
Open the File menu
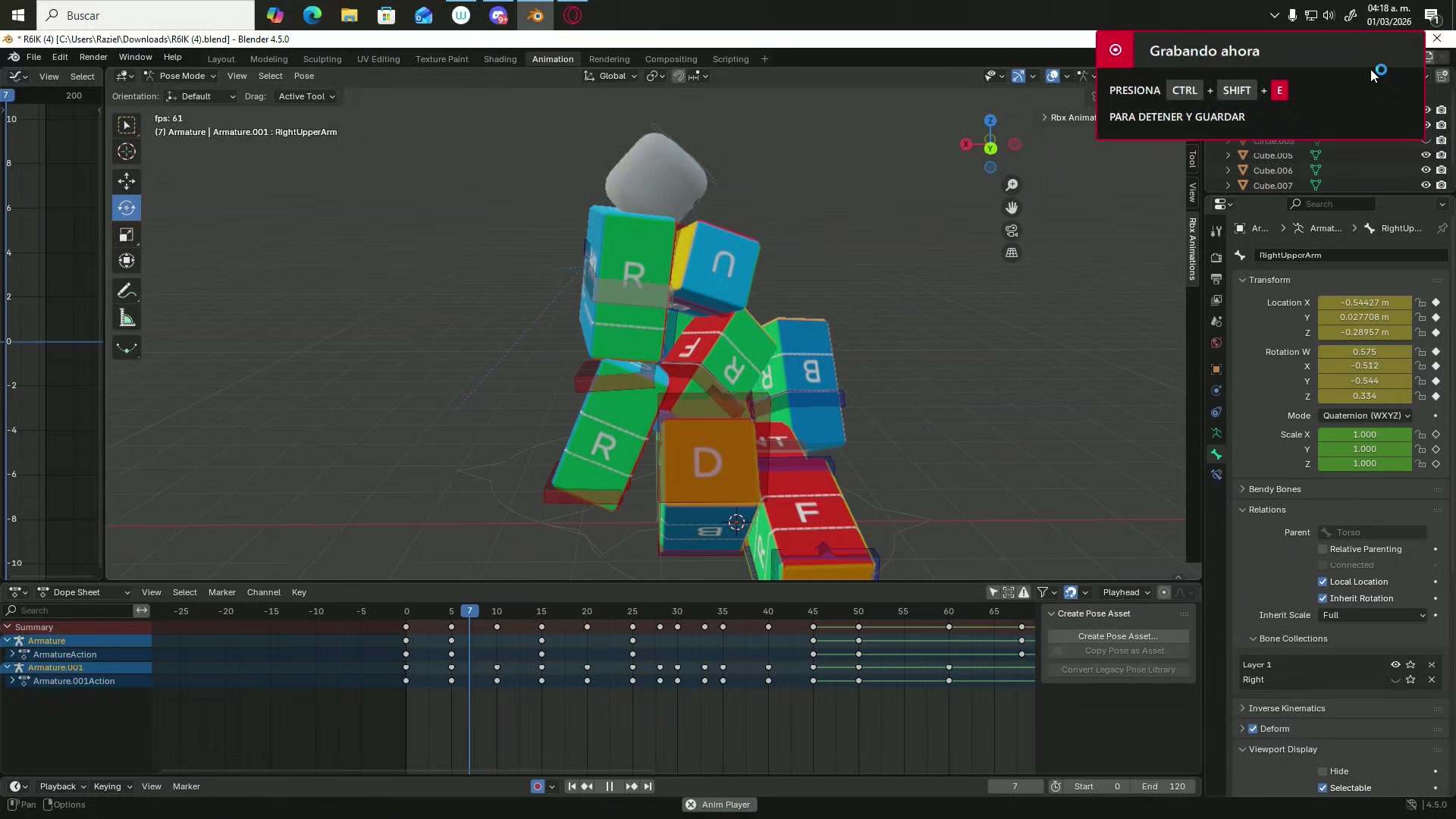pos(34,57)
